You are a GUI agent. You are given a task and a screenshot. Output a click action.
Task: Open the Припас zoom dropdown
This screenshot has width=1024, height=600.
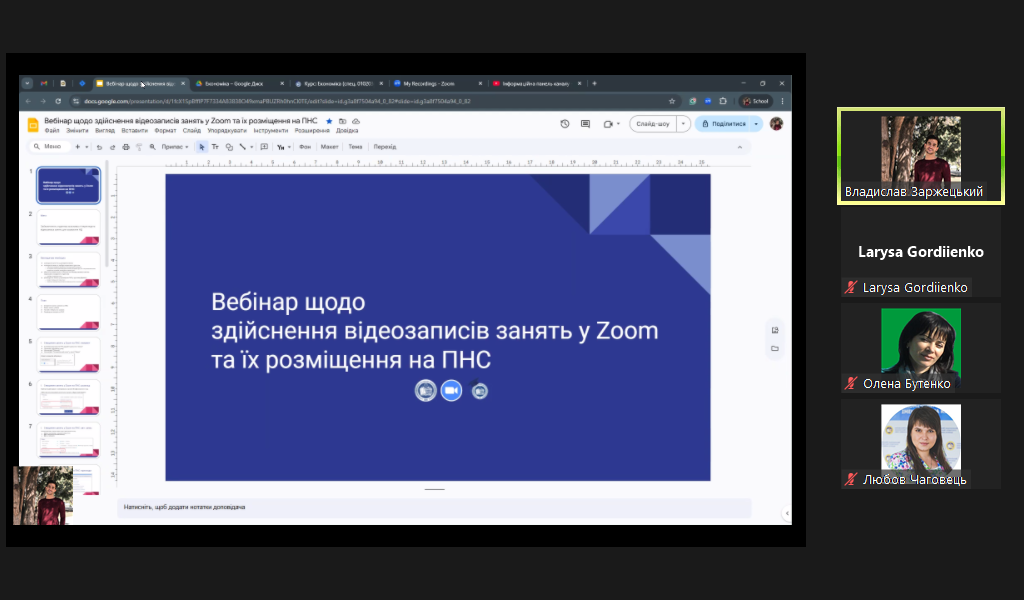(176, 147)
